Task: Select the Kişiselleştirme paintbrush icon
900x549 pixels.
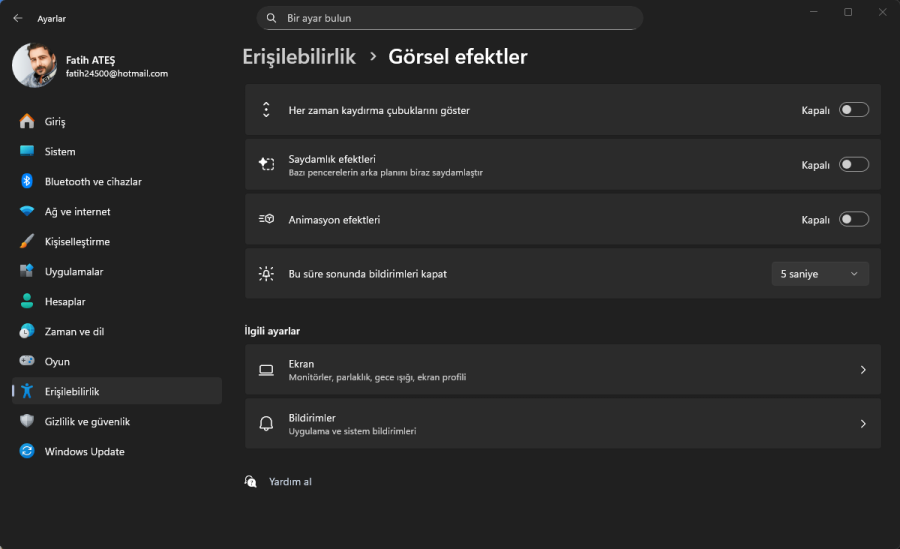Action: [x=27, y=241]
